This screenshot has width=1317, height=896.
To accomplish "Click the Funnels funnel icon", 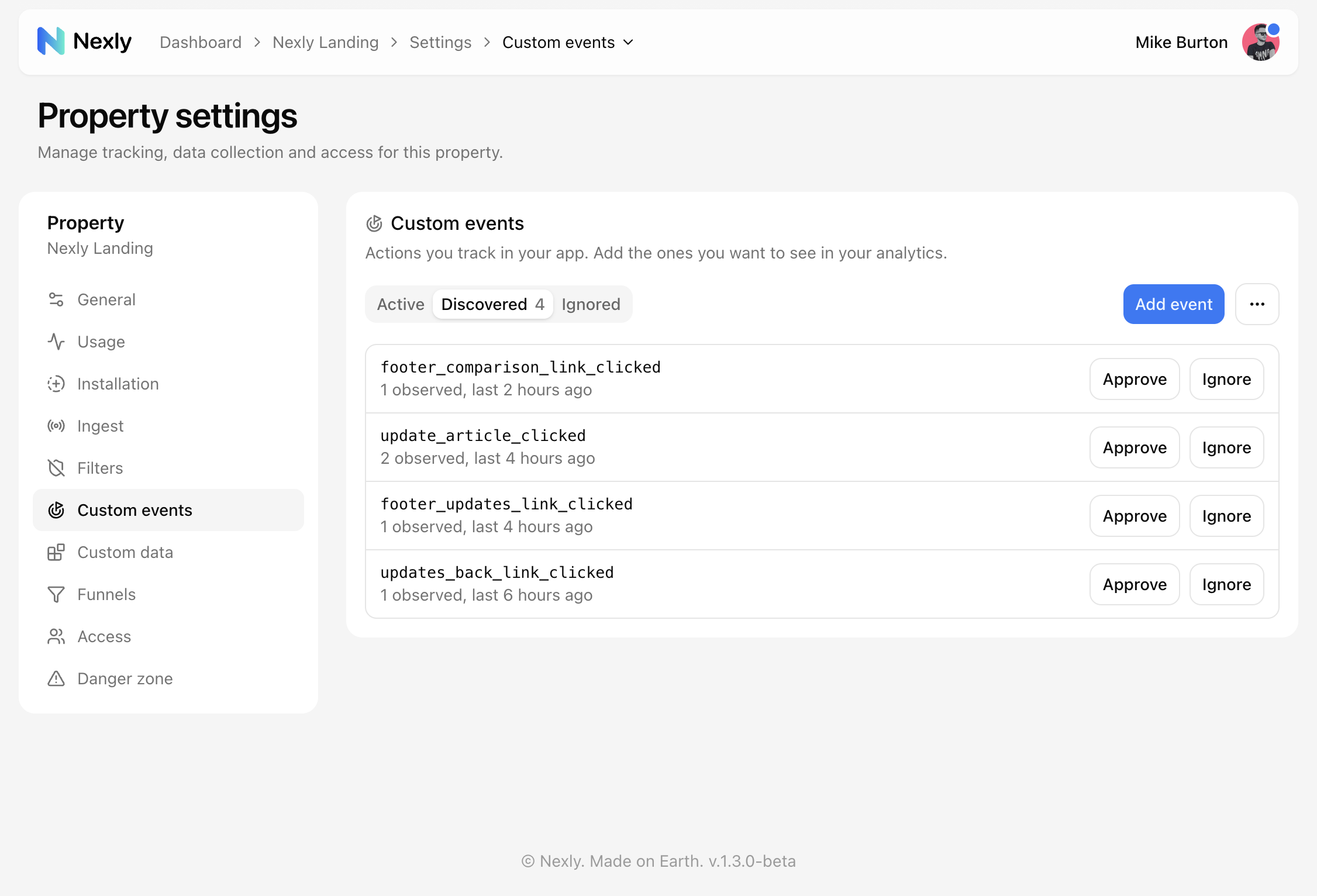I will 56,594.
